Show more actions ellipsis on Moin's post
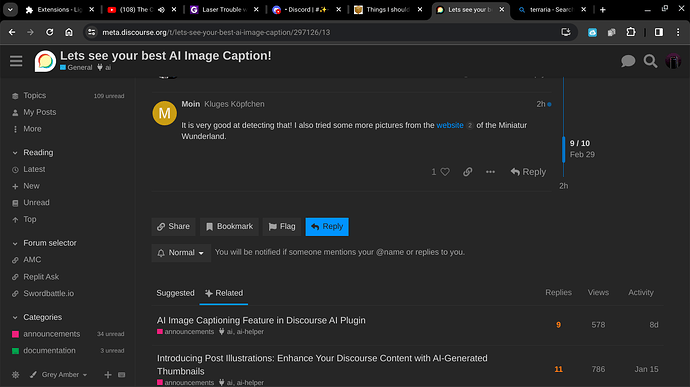Image resolution: width=690 pixels, height=387 pixels. pos(490,172)
